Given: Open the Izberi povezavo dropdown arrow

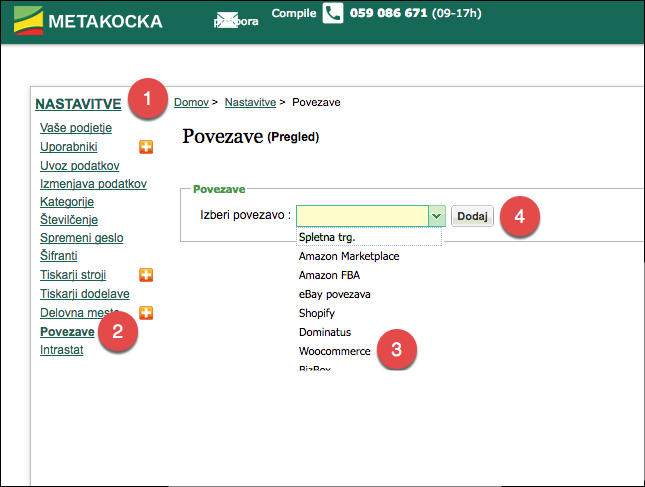Looking at the screenshot, I should click(x=436, y=216).
